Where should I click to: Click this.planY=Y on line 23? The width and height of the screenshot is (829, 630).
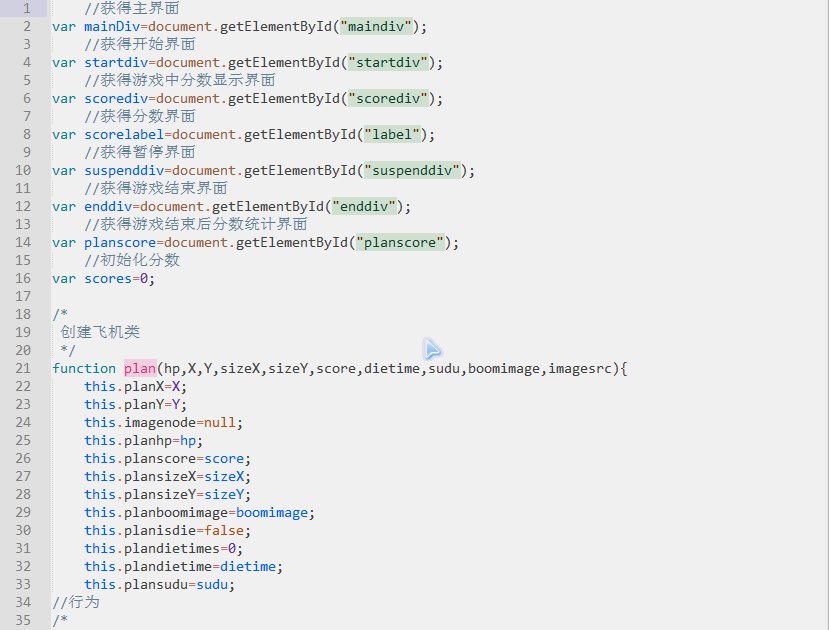[133, 404]
